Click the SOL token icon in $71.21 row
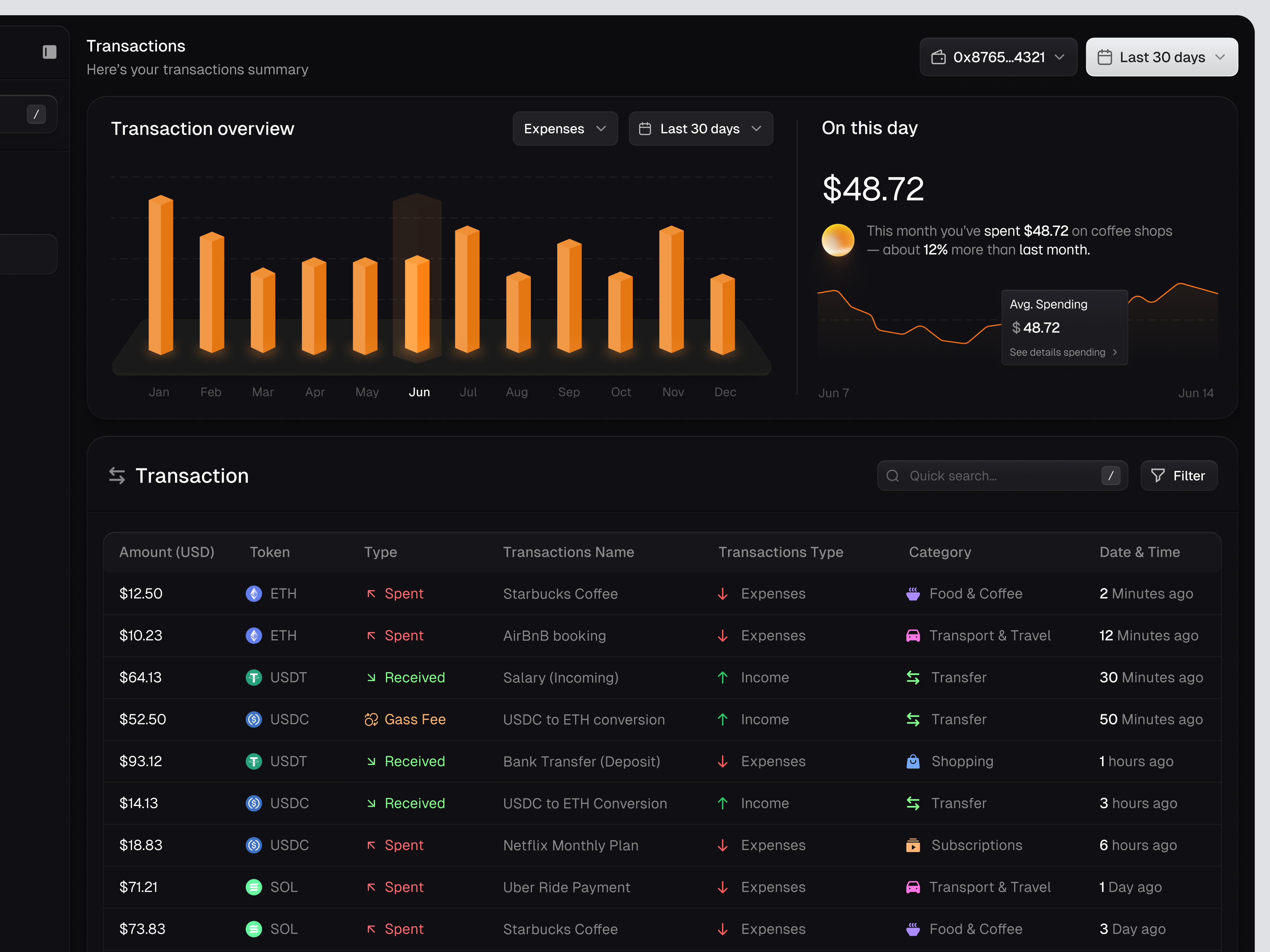 point(254,887)
